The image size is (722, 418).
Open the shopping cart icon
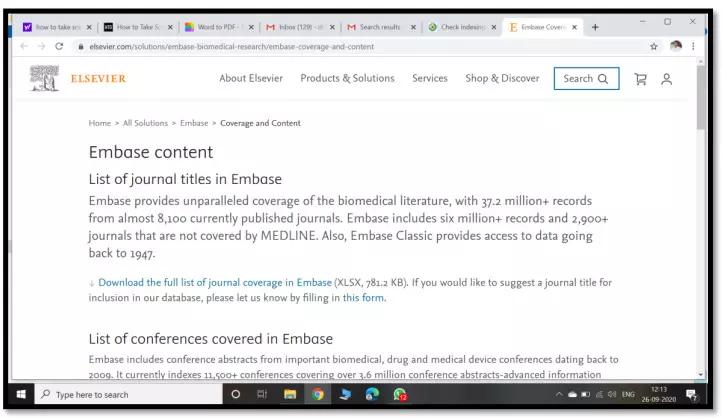[x=641, y=79]
